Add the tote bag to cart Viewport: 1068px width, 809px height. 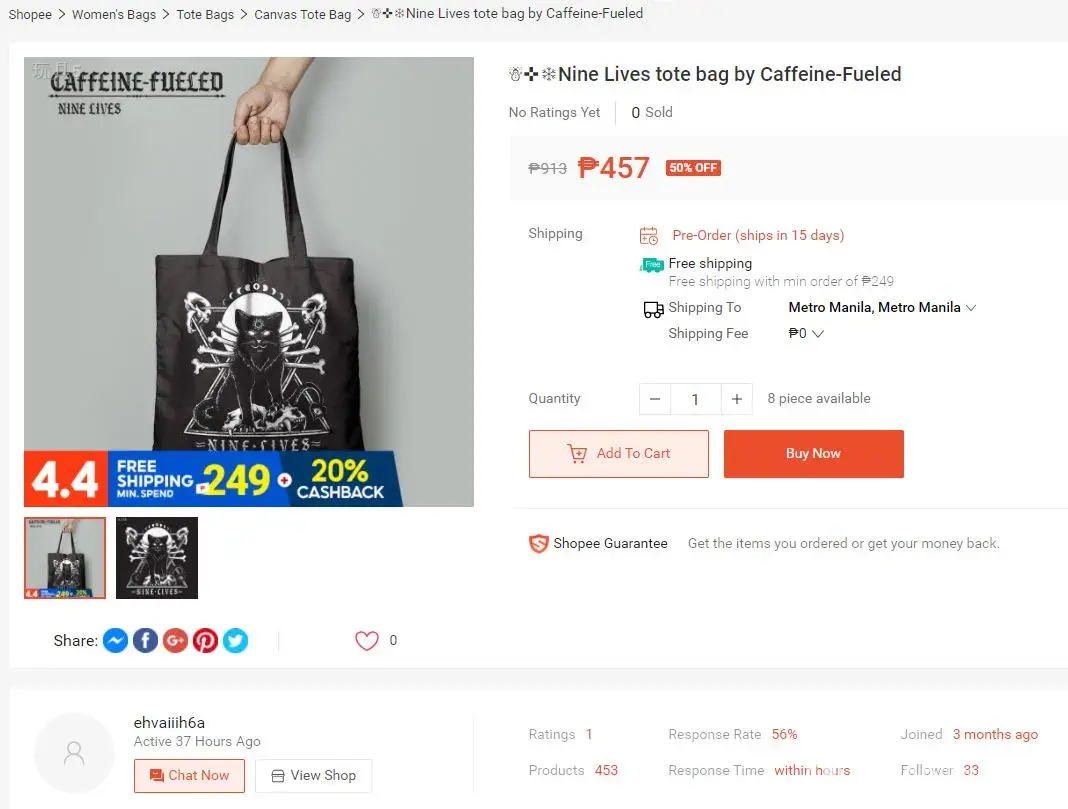click(618, 454)
